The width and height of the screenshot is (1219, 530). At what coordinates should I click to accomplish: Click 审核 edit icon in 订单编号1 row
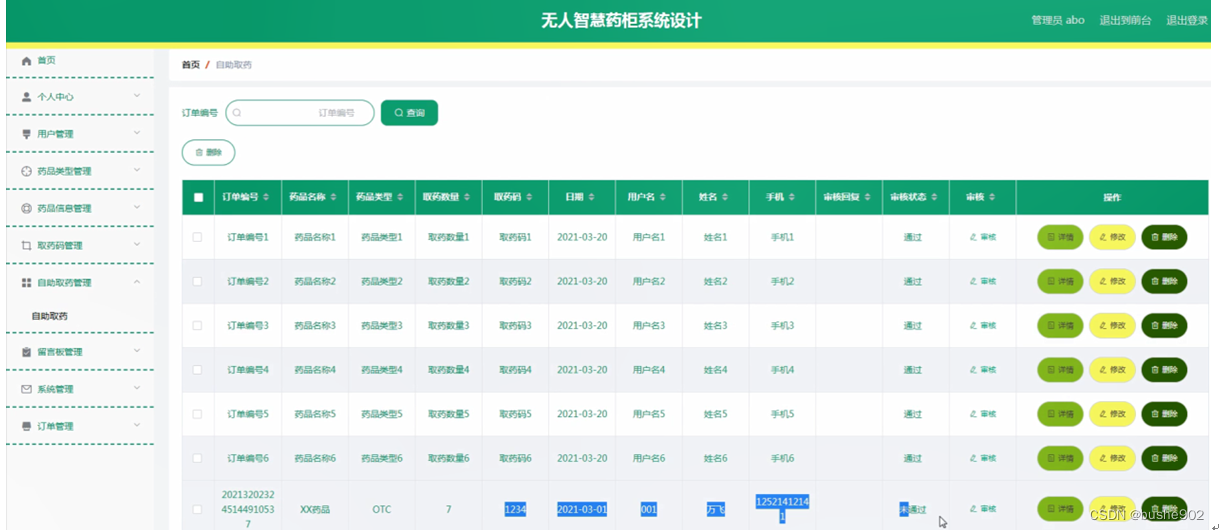974,237
